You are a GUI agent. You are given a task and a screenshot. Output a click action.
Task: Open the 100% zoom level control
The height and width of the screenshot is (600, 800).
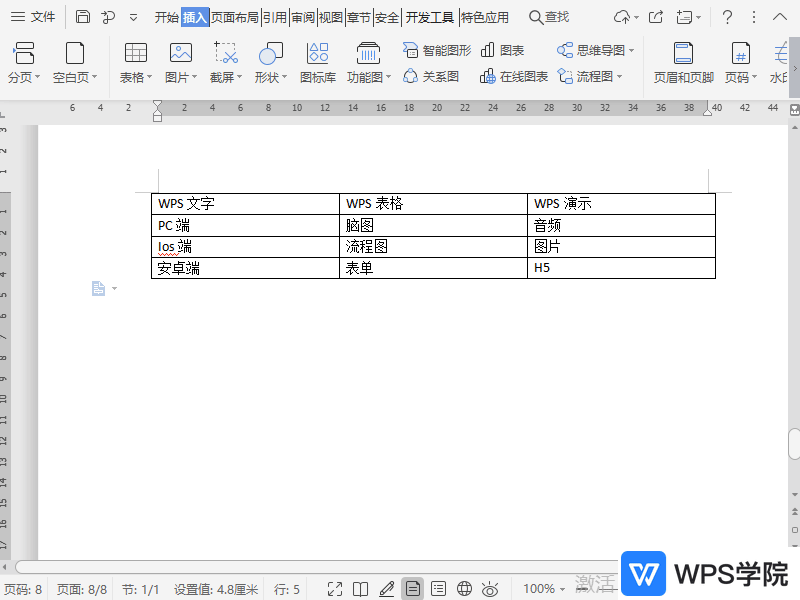click(541, 588)
